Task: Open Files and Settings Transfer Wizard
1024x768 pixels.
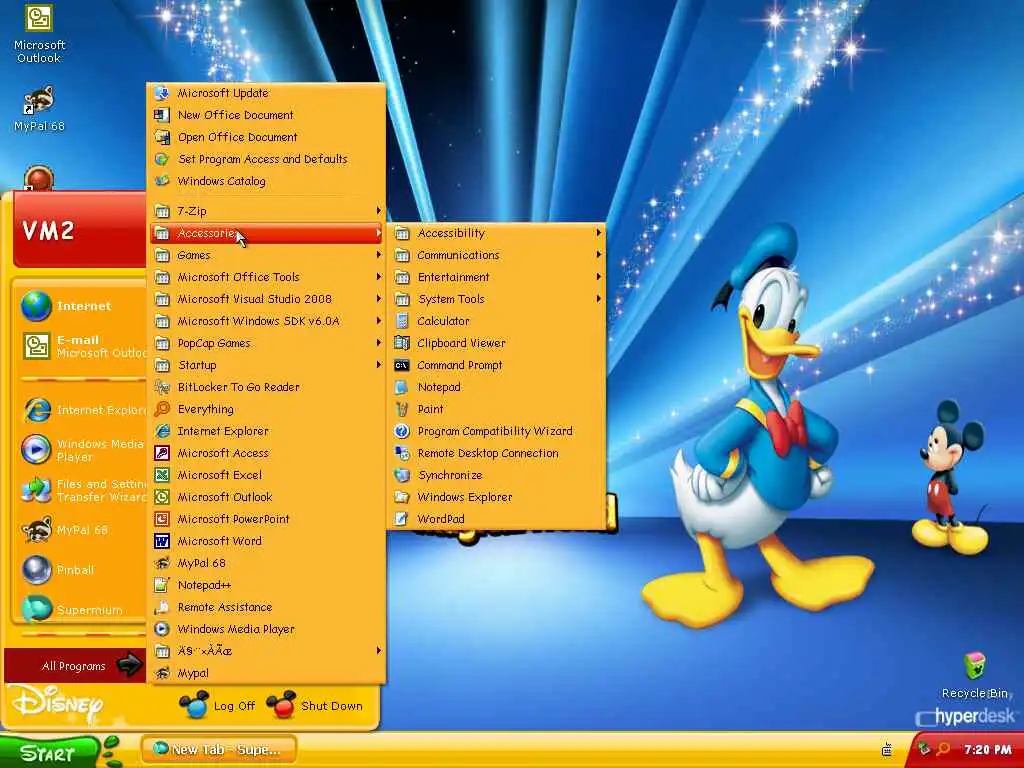Action: coord(82,490)
